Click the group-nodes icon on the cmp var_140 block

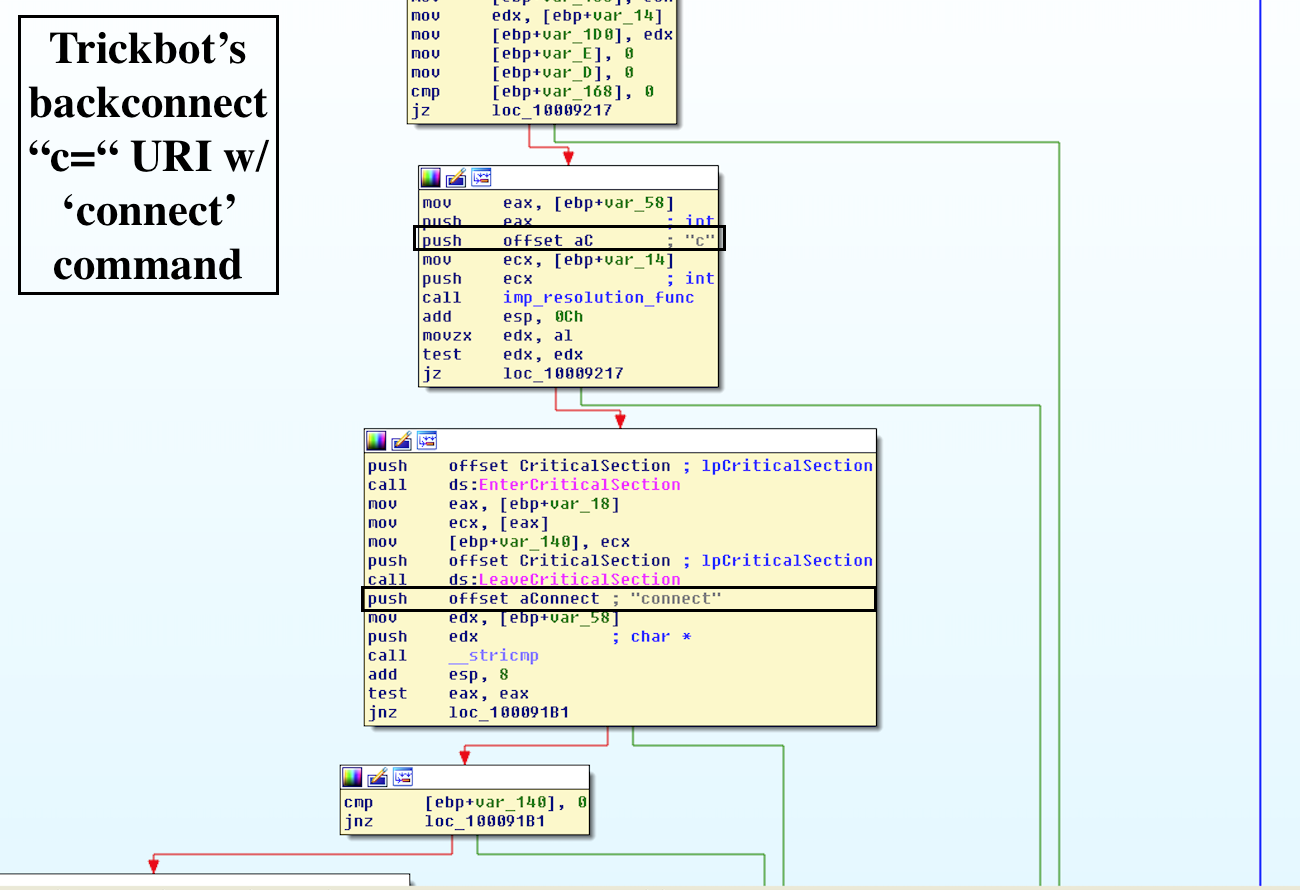click(x=402, y=777)
